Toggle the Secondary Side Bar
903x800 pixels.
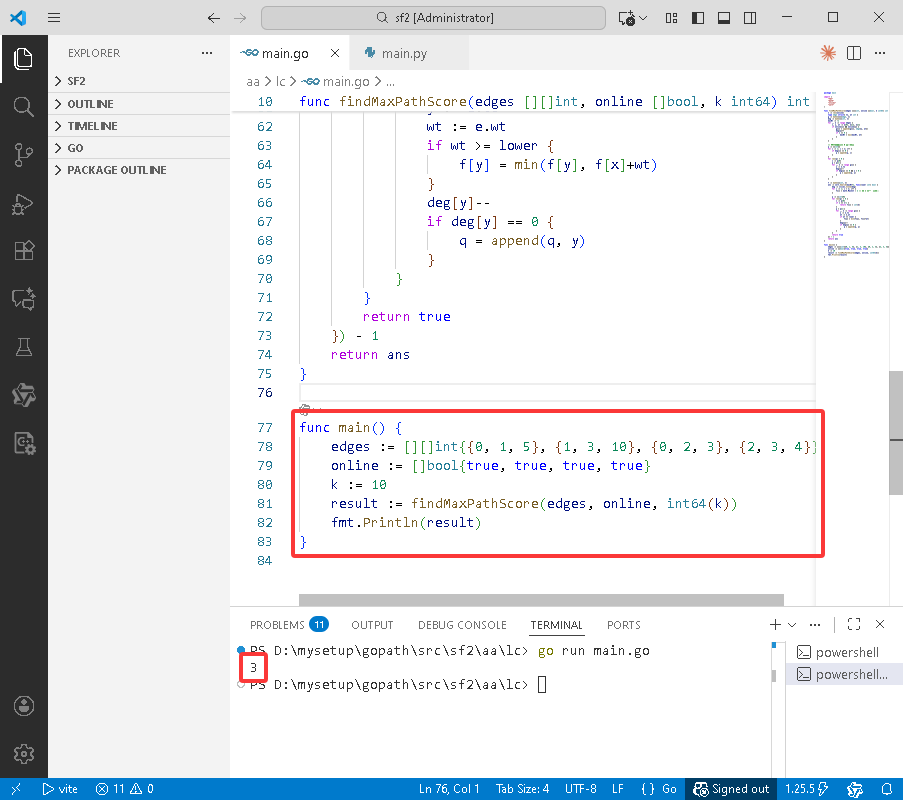[750, 18]
